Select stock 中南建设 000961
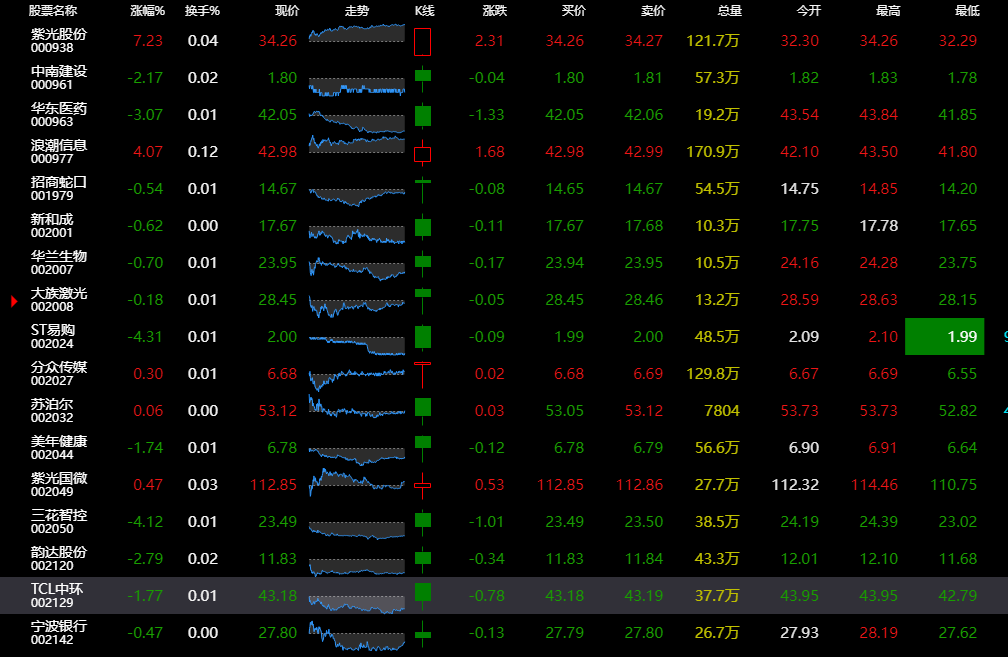This screenshot has width=1008, height=657. [x=58, y=78]
